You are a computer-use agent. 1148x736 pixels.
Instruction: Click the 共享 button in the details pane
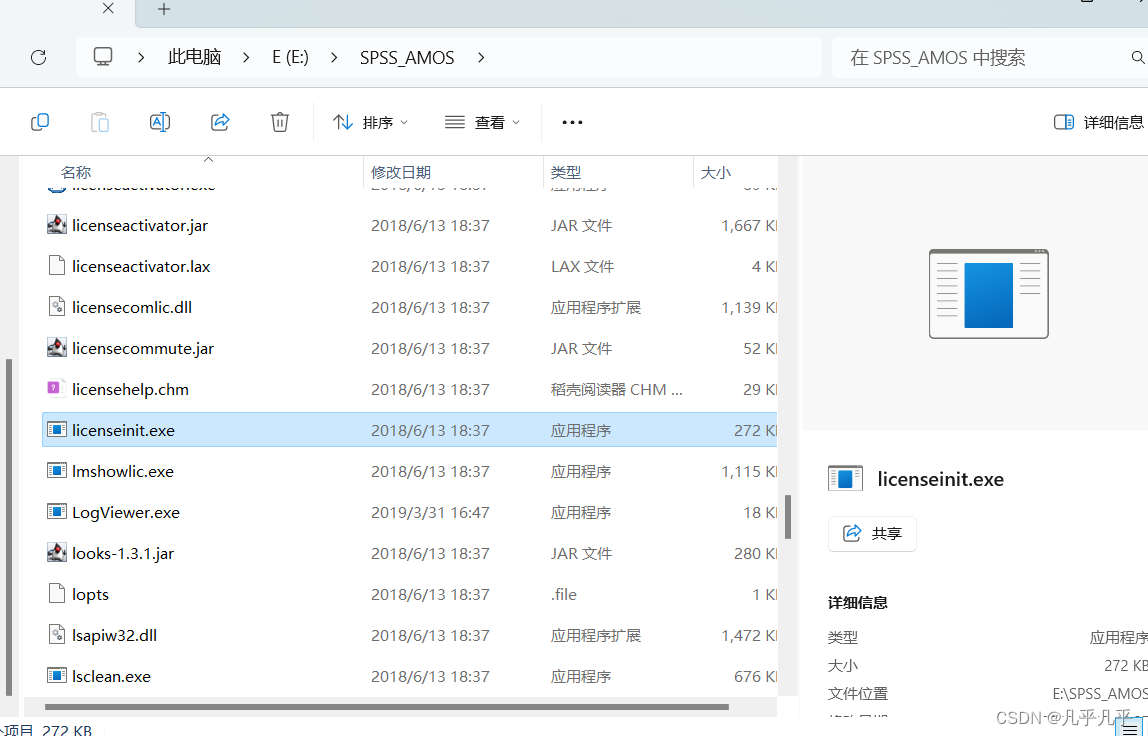coord(871,533)
